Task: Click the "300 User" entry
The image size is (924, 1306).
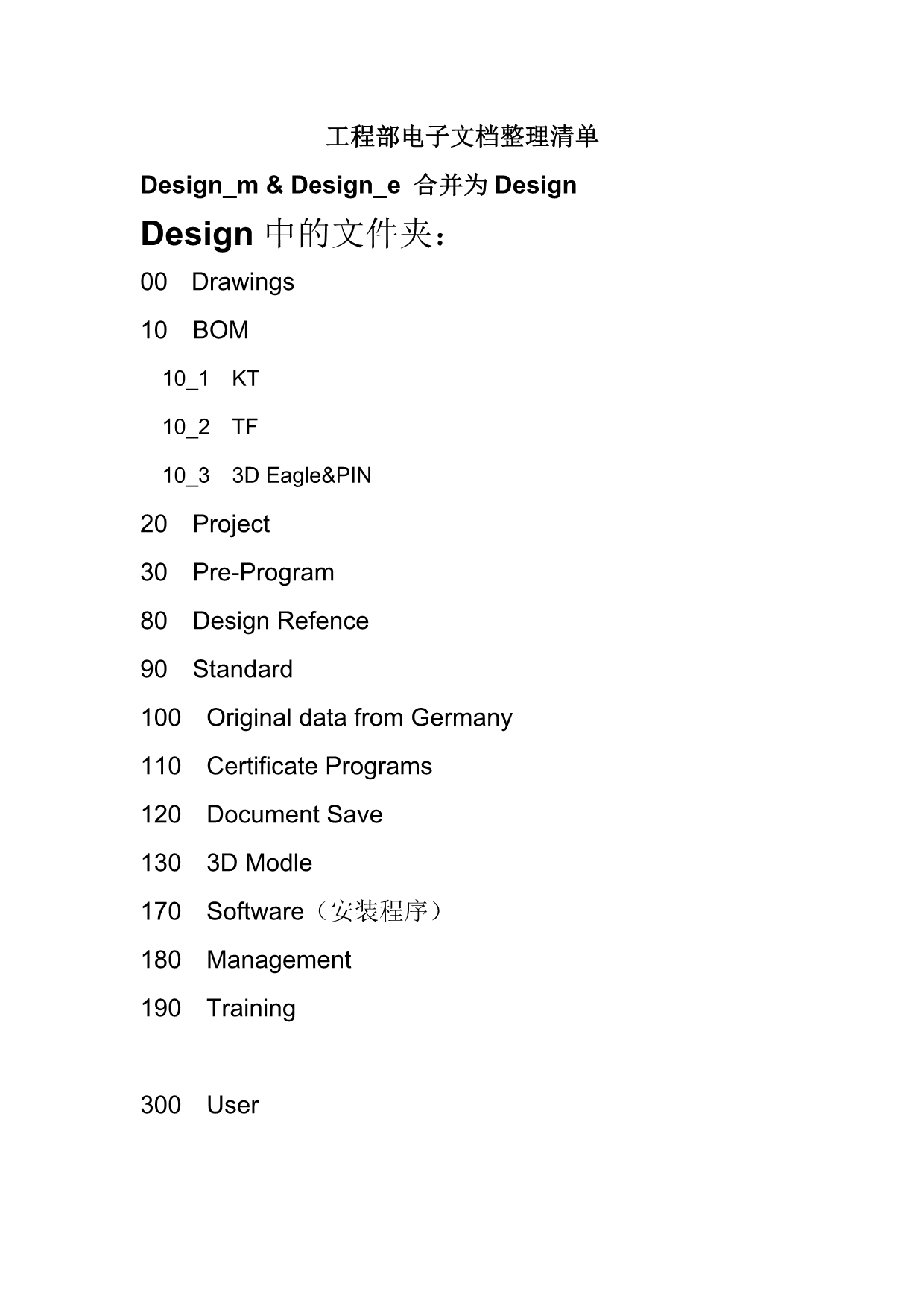Action: (199, 1105)
